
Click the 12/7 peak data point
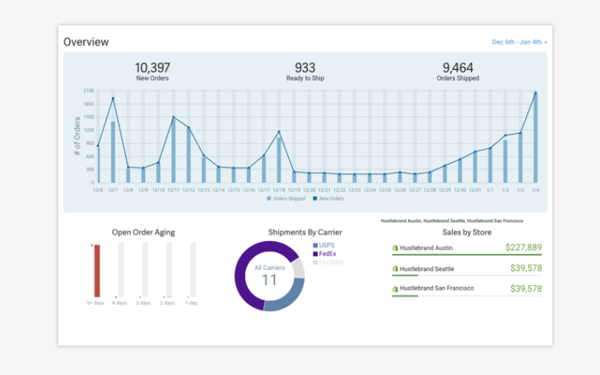click(x=113, y=98)
